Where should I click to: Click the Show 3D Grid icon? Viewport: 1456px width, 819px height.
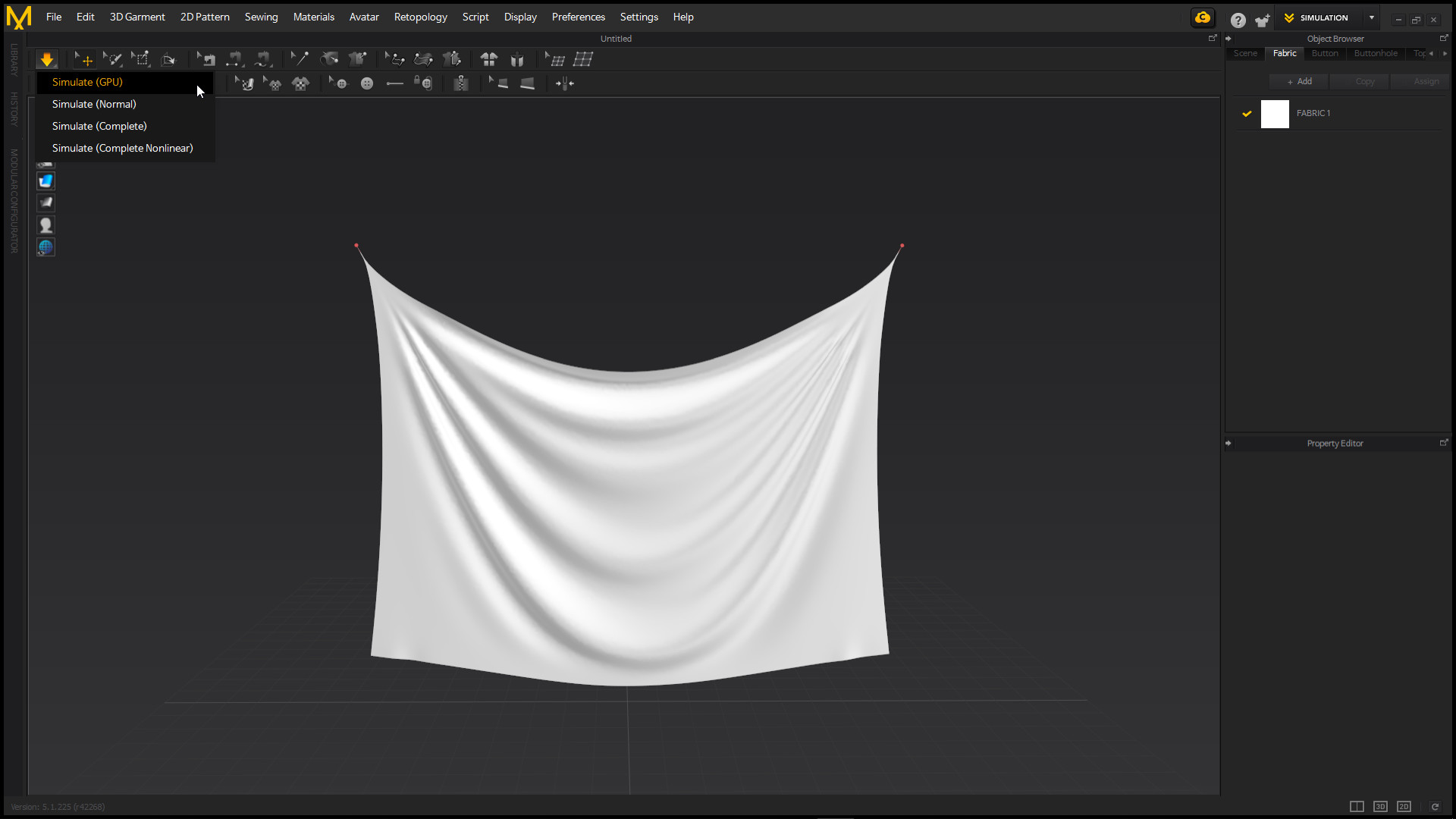[x=583, y=58]
